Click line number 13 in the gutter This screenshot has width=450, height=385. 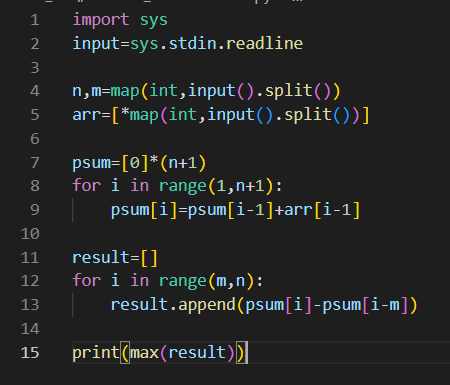[30, 305]
